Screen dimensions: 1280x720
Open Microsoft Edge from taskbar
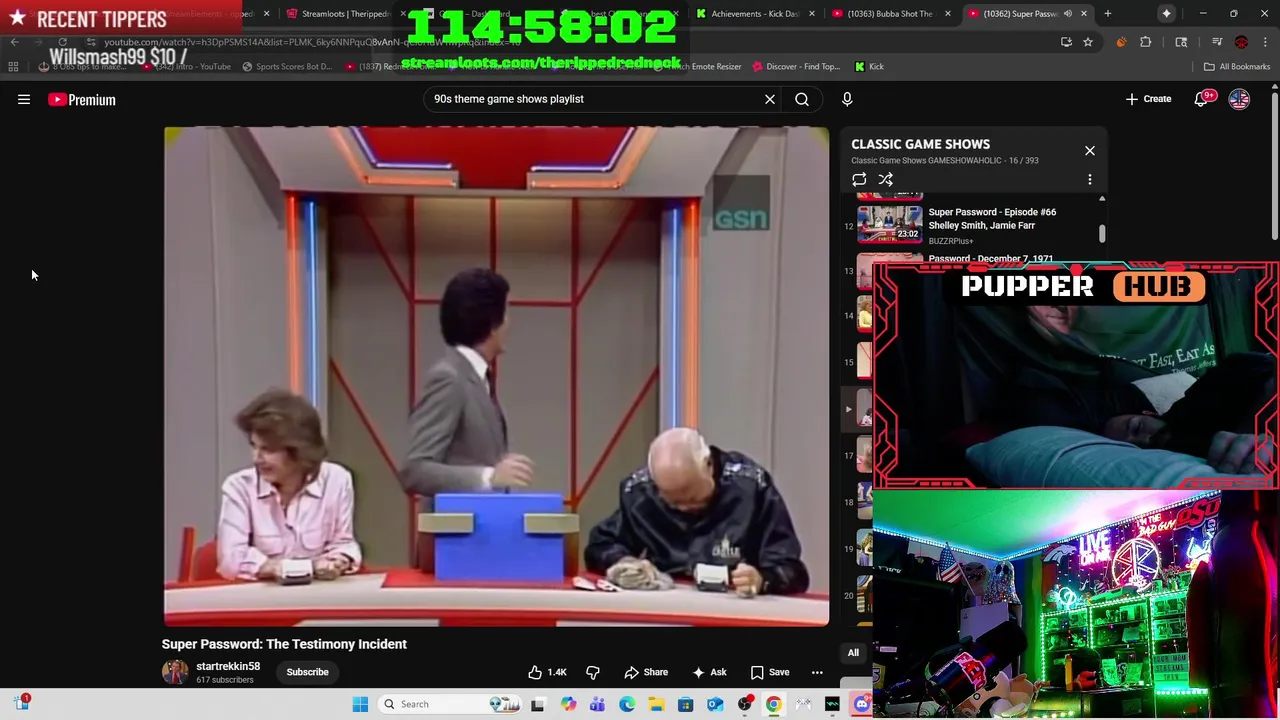(627, 704)
